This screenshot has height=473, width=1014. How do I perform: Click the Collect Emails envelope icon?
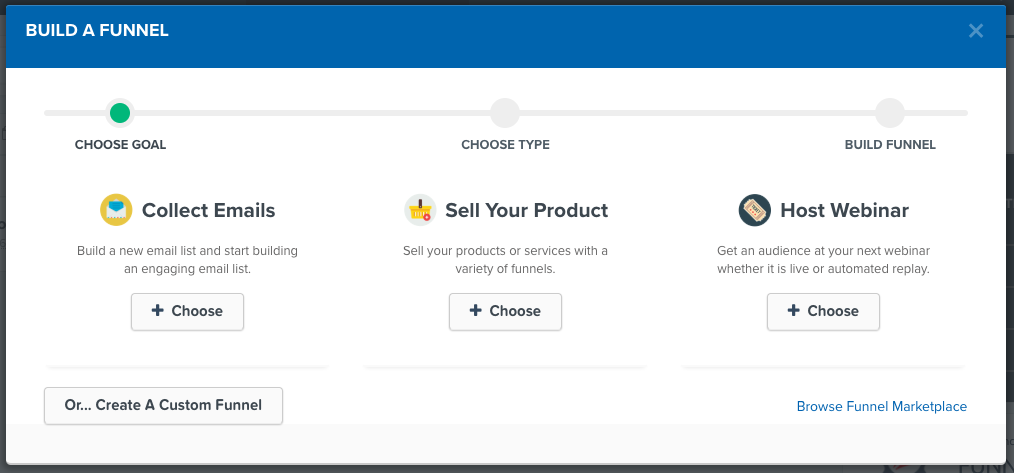click(x=116, y=210)
